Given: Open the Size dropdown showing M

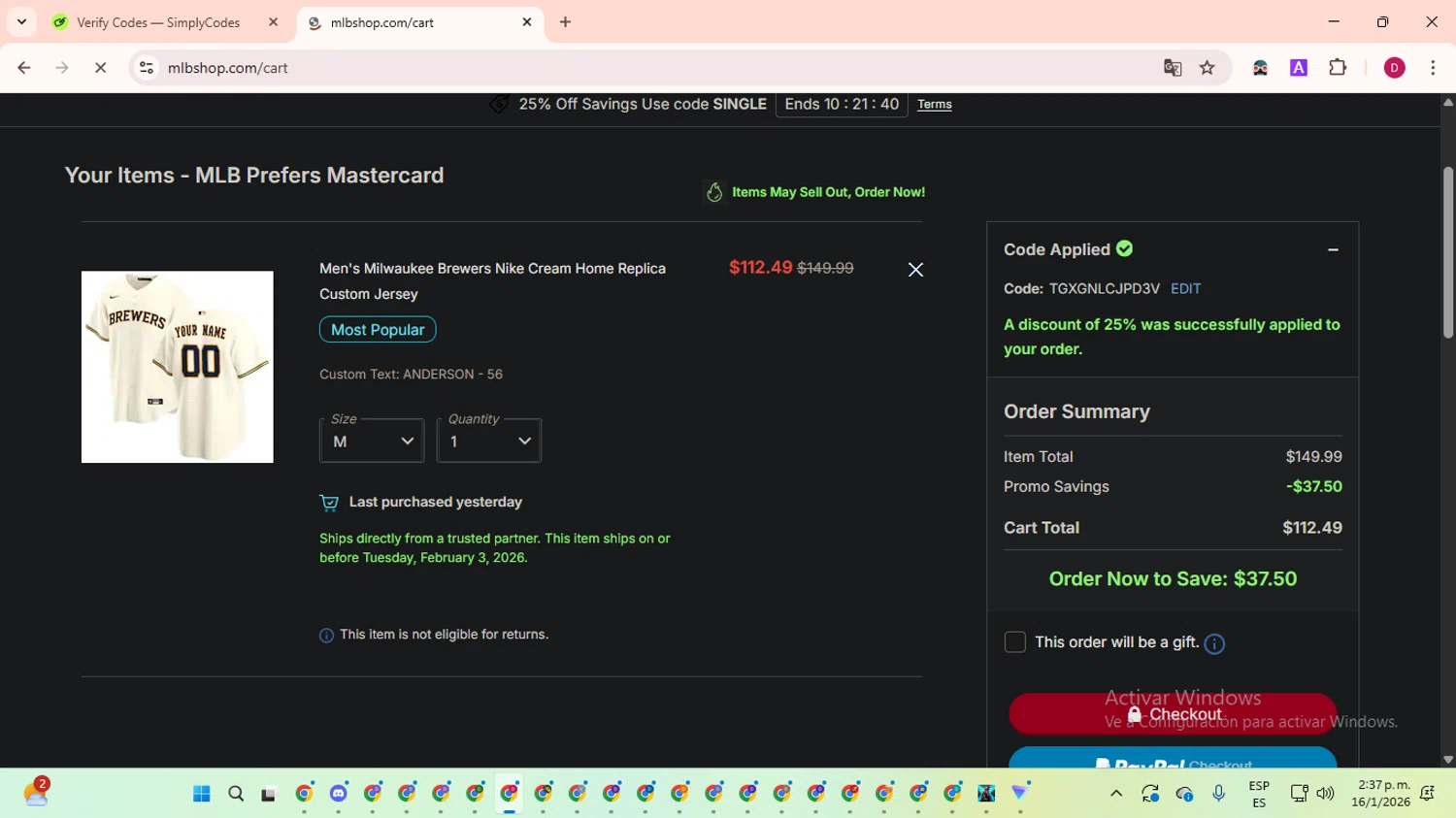Looking at the screenshot, I should pos(372,442).
